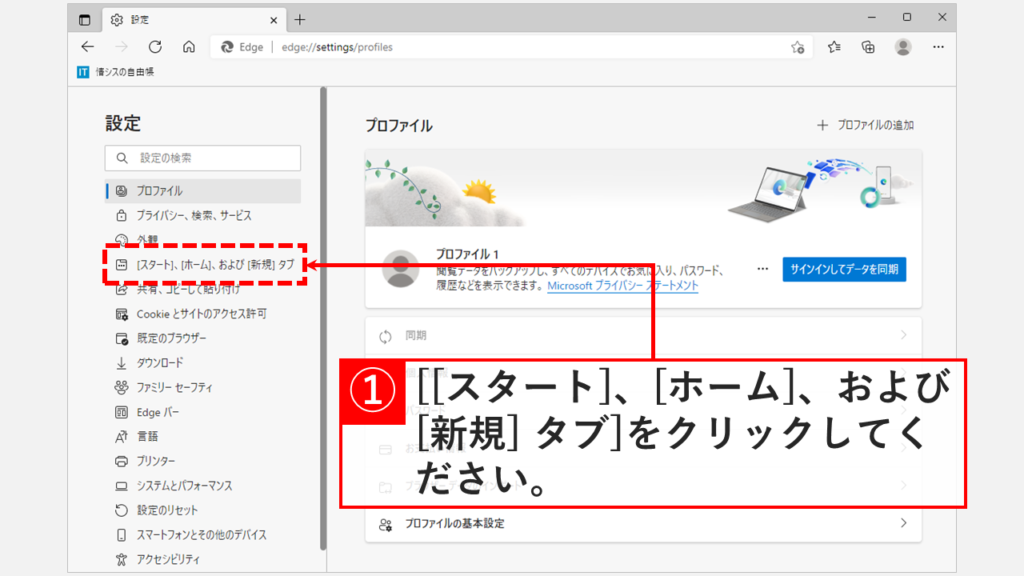The width and height of the screenshot is (1024, 576).
Task: Open the Collections icon in toolbar
Action: pyautogui.click(x=869, y=47)
